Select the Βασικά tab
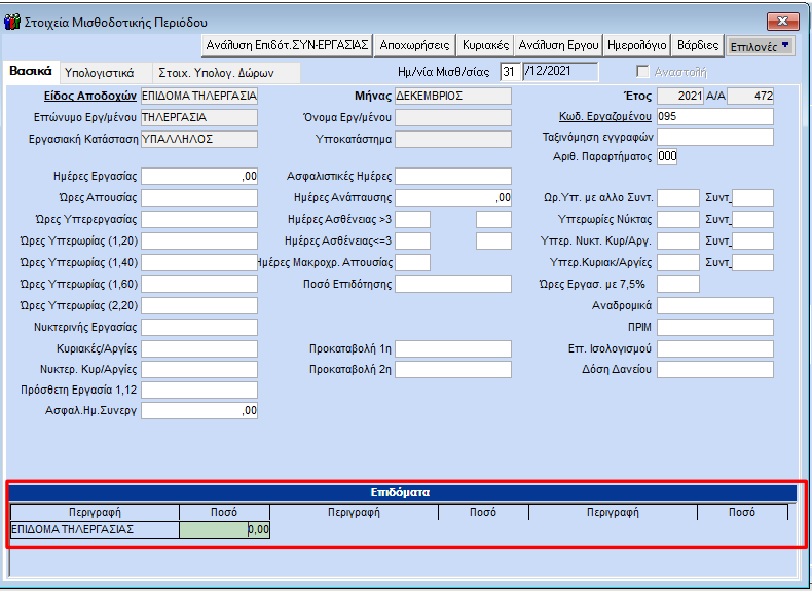This screenshot has width=812, height=592. click(30, 72)
